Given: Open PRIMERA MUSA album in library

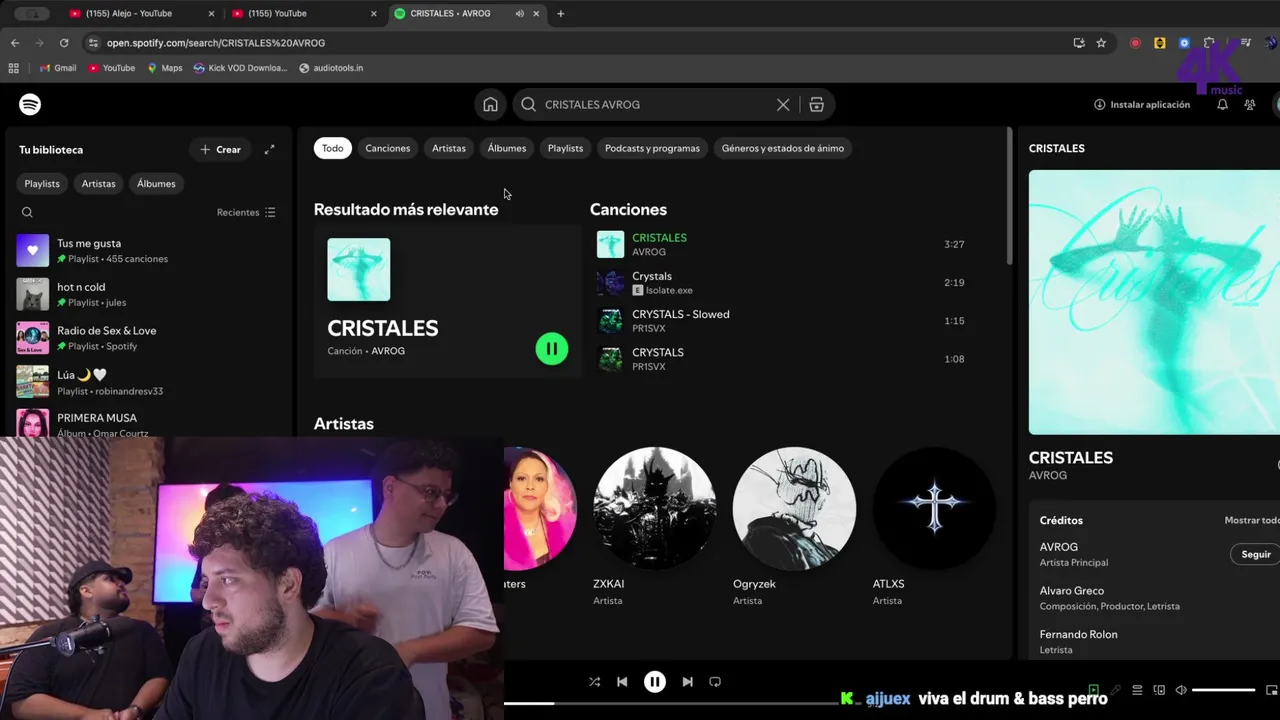Looking at the screenshot, I should click(x=147, y=423).
